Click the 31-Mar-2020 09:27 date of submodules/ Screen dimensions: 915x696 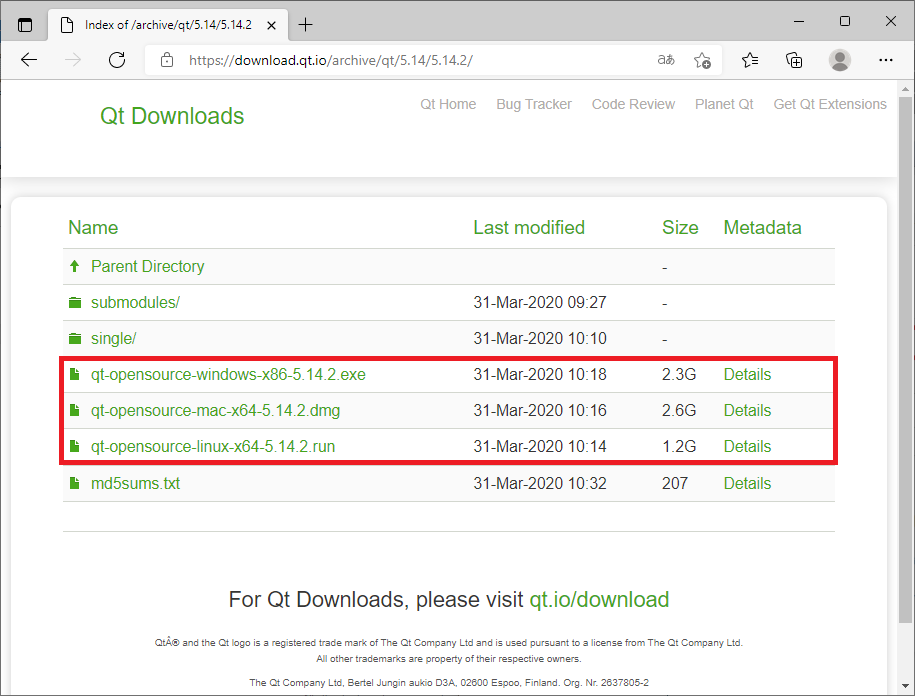(x=540, y=302)
